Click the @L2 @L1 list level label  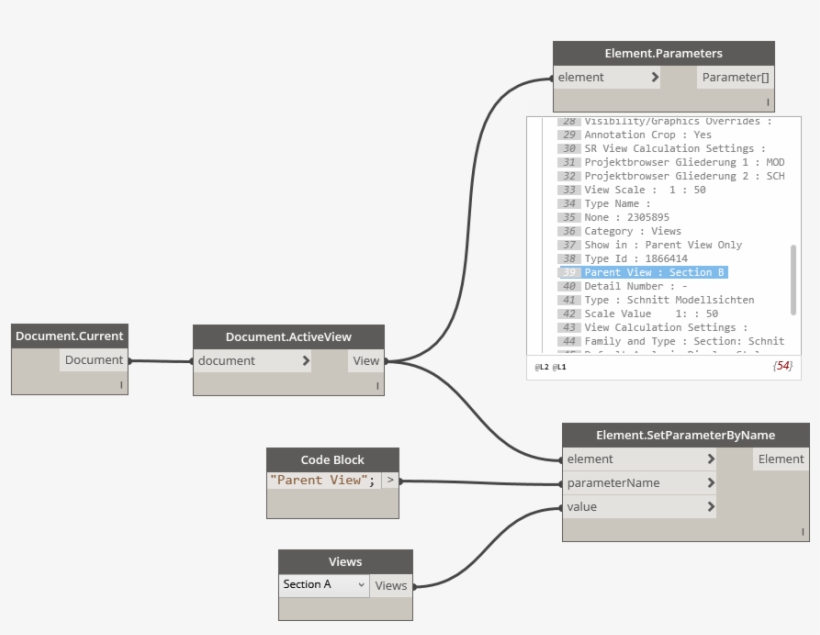(x=550, y=367)
